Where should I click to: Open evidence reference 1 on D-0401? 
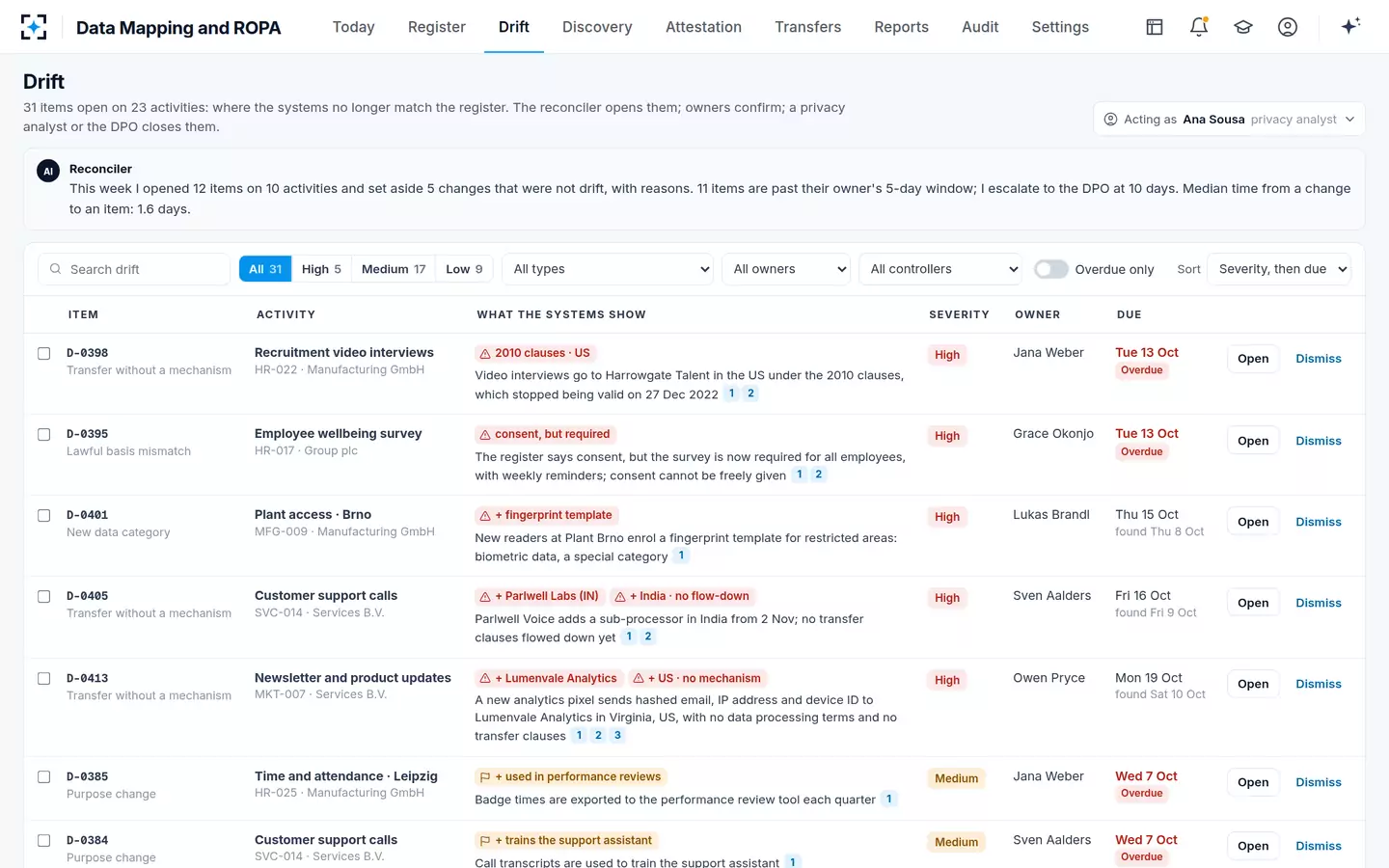[681, 556]
